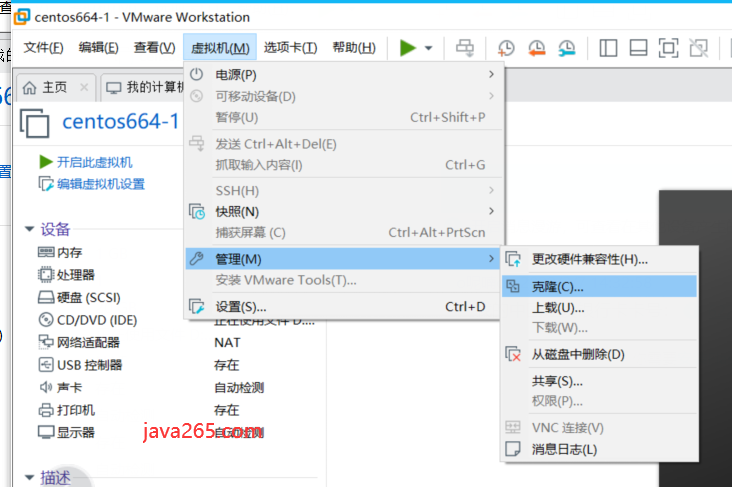Select the 声卡 device row

click(60, 387)
